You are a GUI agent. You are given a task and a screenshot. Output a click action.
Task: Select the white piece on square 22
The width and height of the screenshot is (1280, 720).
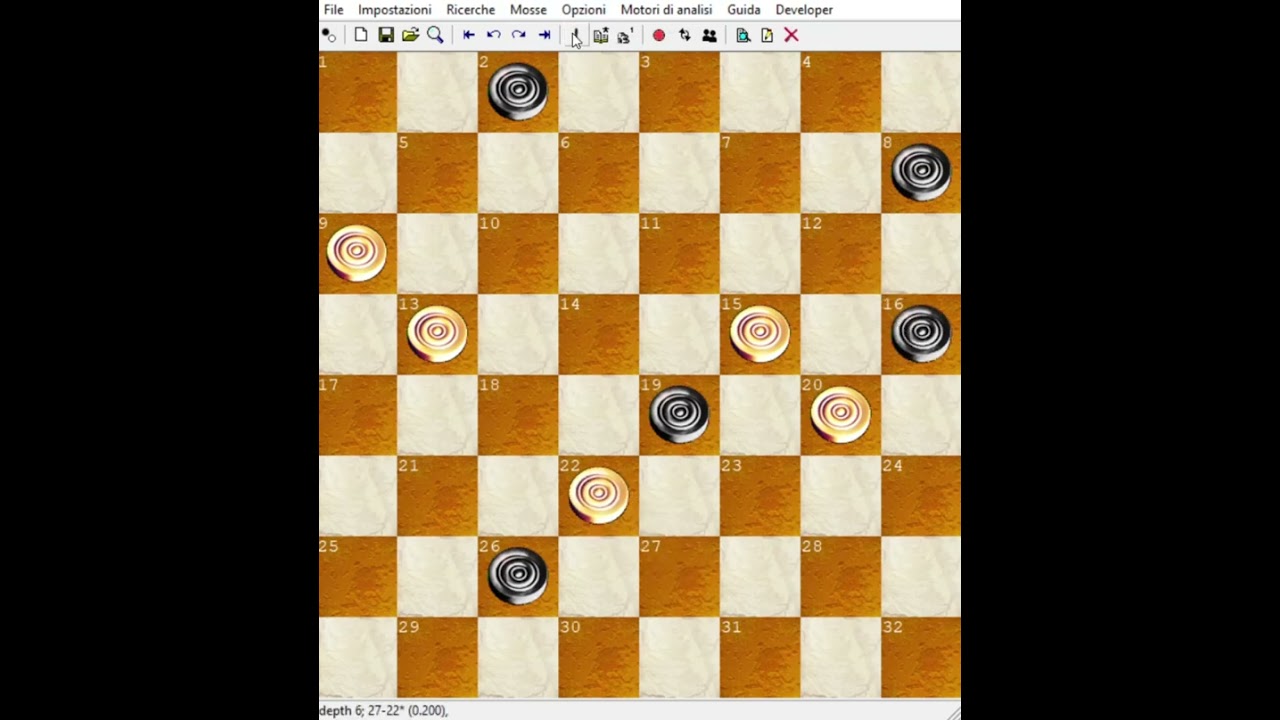pos(599,495)
